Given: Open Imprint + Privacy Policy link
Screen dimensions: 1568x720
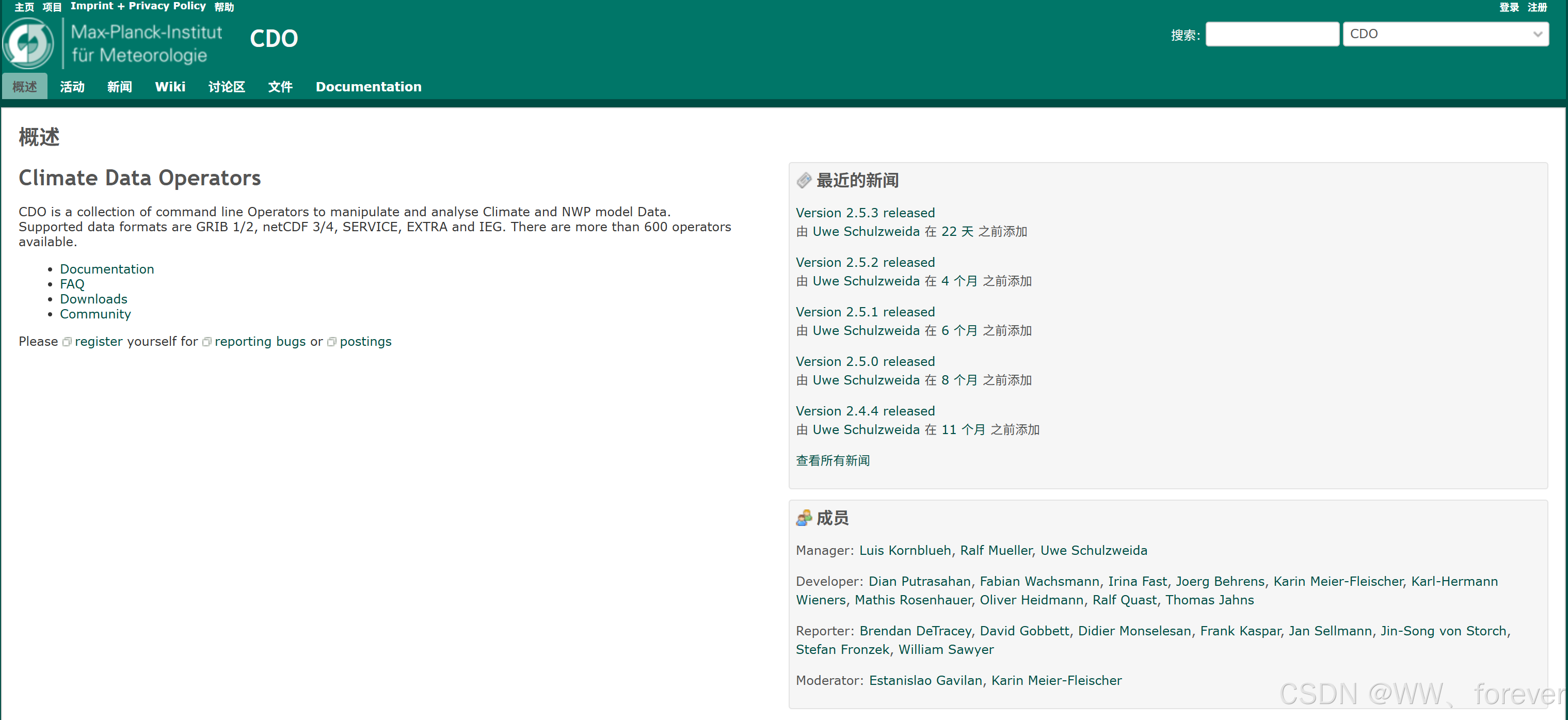Looking at the screenshot, I should (138, 6).
